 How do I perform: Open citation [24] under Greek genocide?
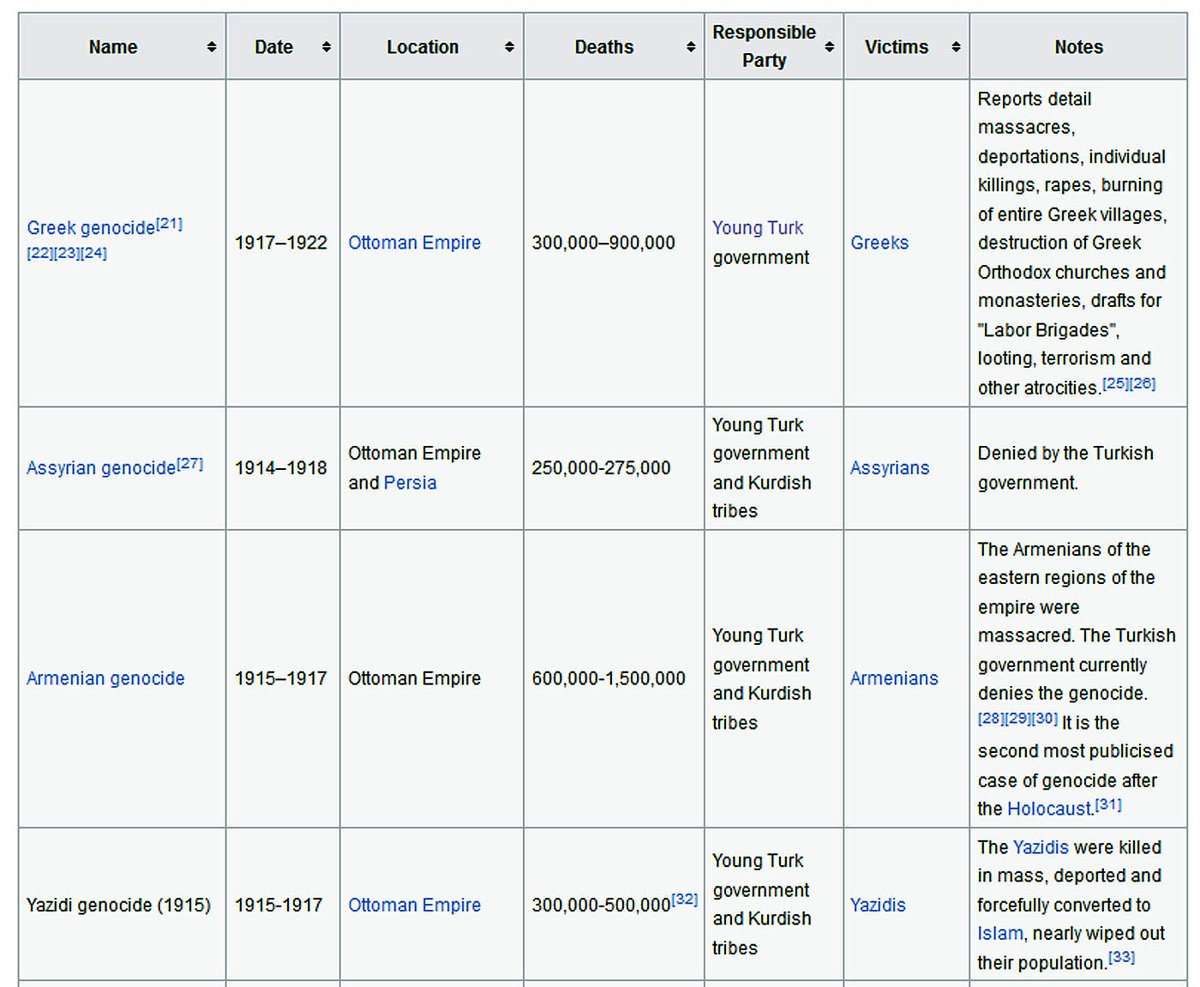(94, 253)
